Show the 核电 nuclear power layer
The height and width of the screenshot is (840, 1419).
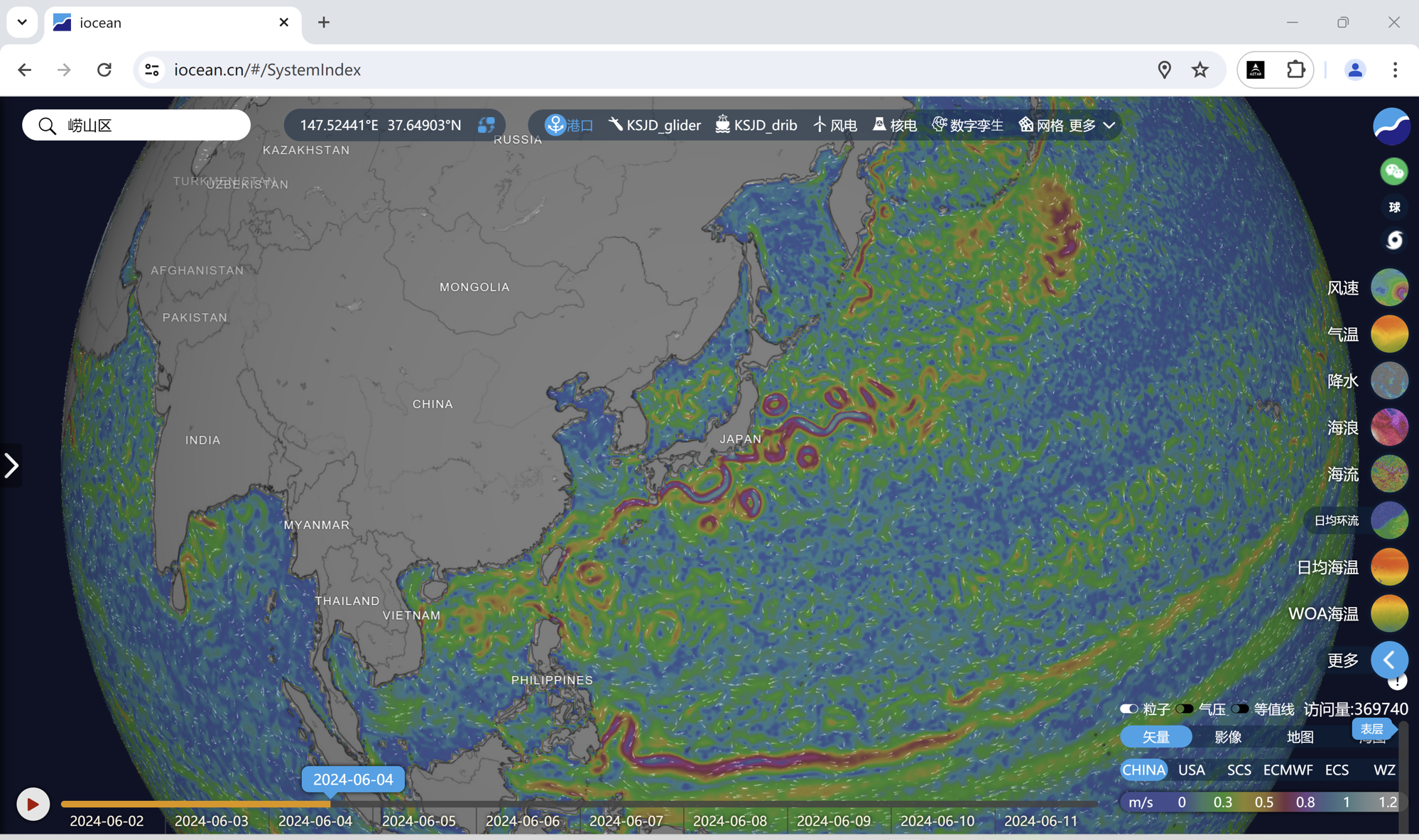tap(895, 125)
